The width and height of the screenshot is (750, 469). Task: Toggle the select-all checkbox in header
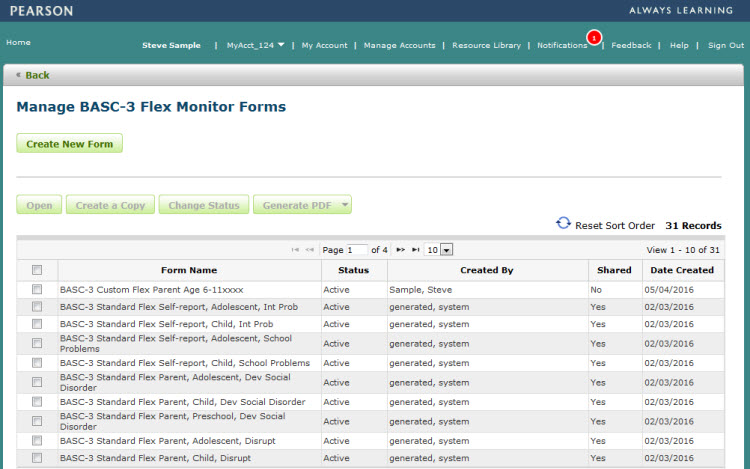coord(37,270)
